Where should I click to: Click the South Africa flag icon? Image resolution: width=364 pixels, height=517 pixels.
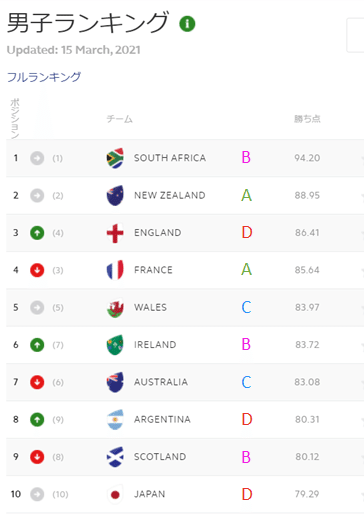(115, 158)
